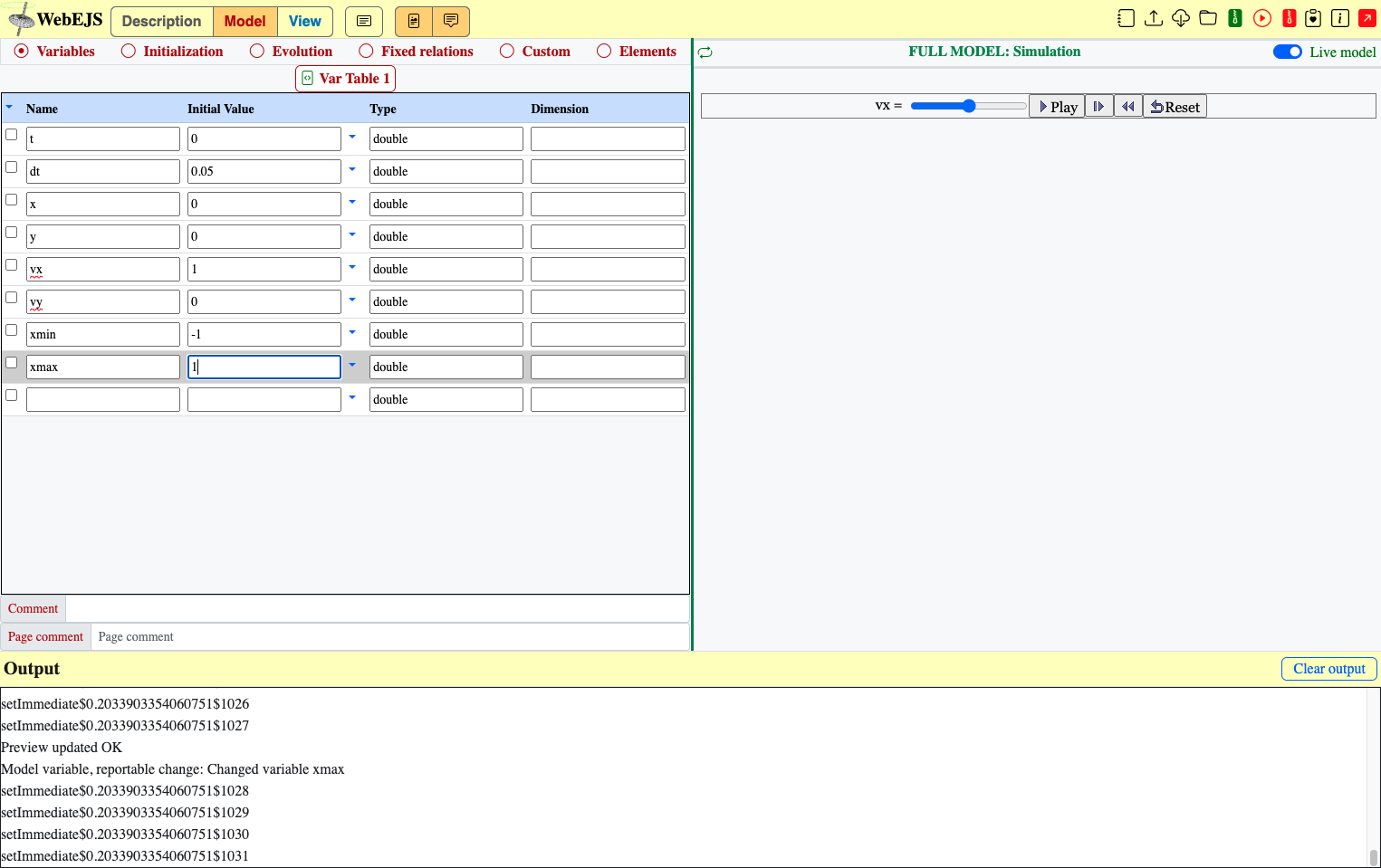Viewport: 1381px width, 868px height.
Task: Click the Clear output button
Action: [x=1329, y=669]
